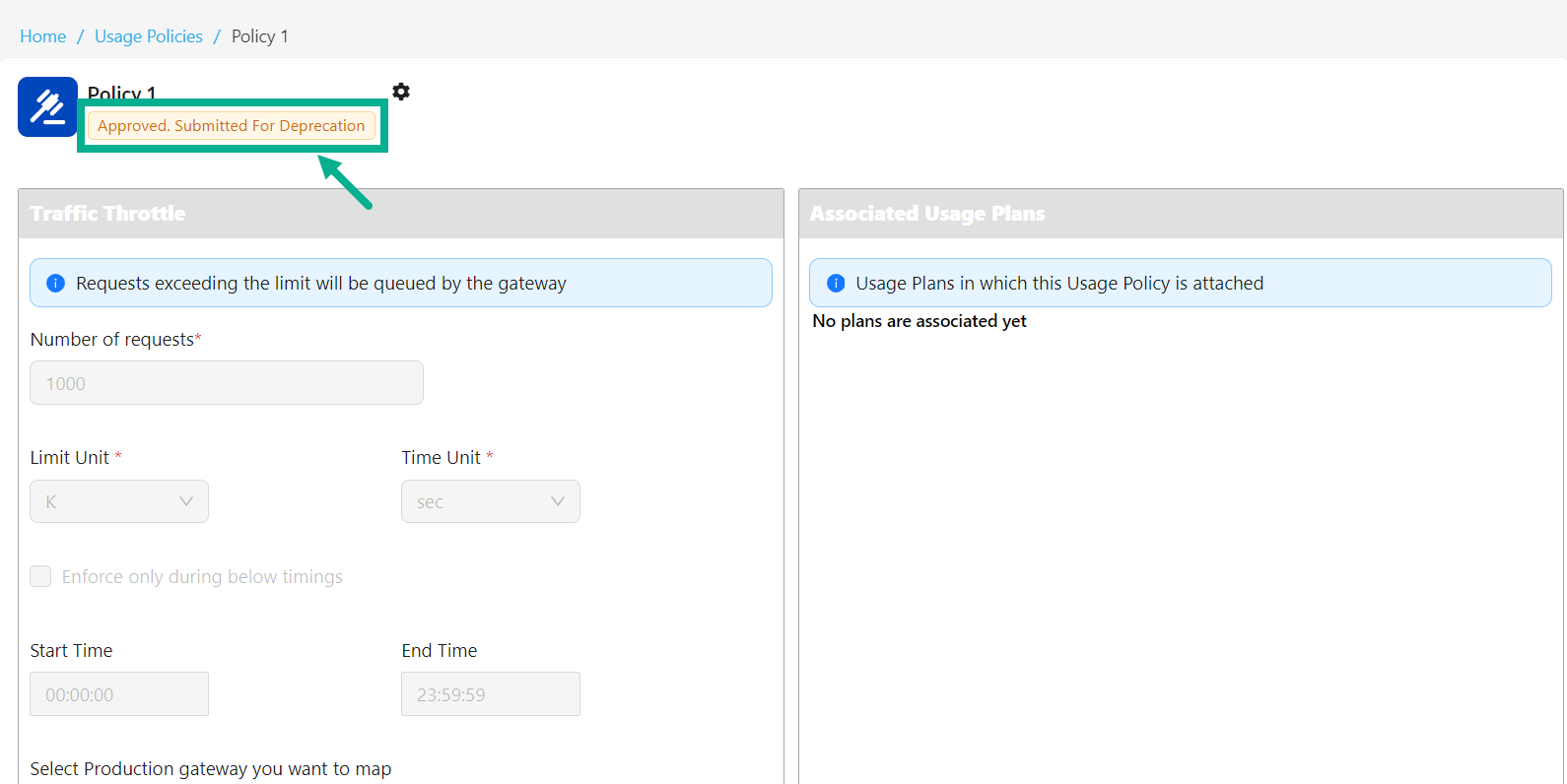
Task: Click the Usage Plans attached notice text
Action: pos(1059,284)
